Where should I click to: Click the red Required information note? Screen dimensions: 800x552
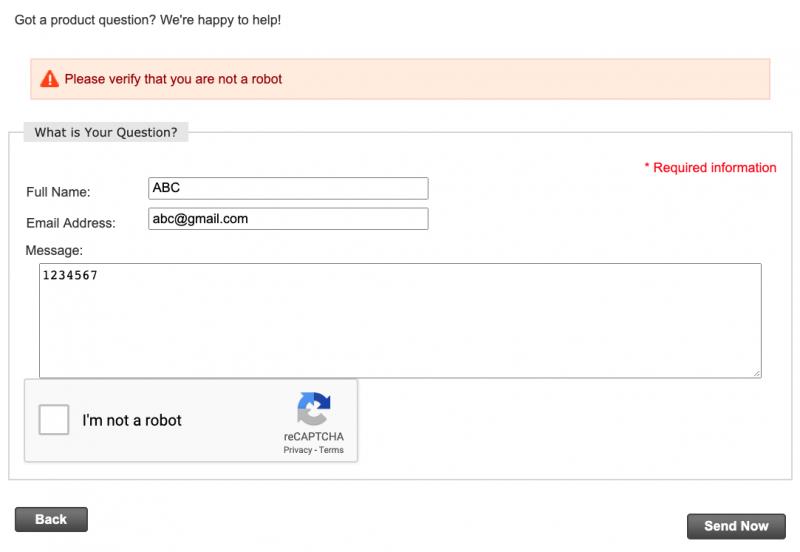click(710, 168)
